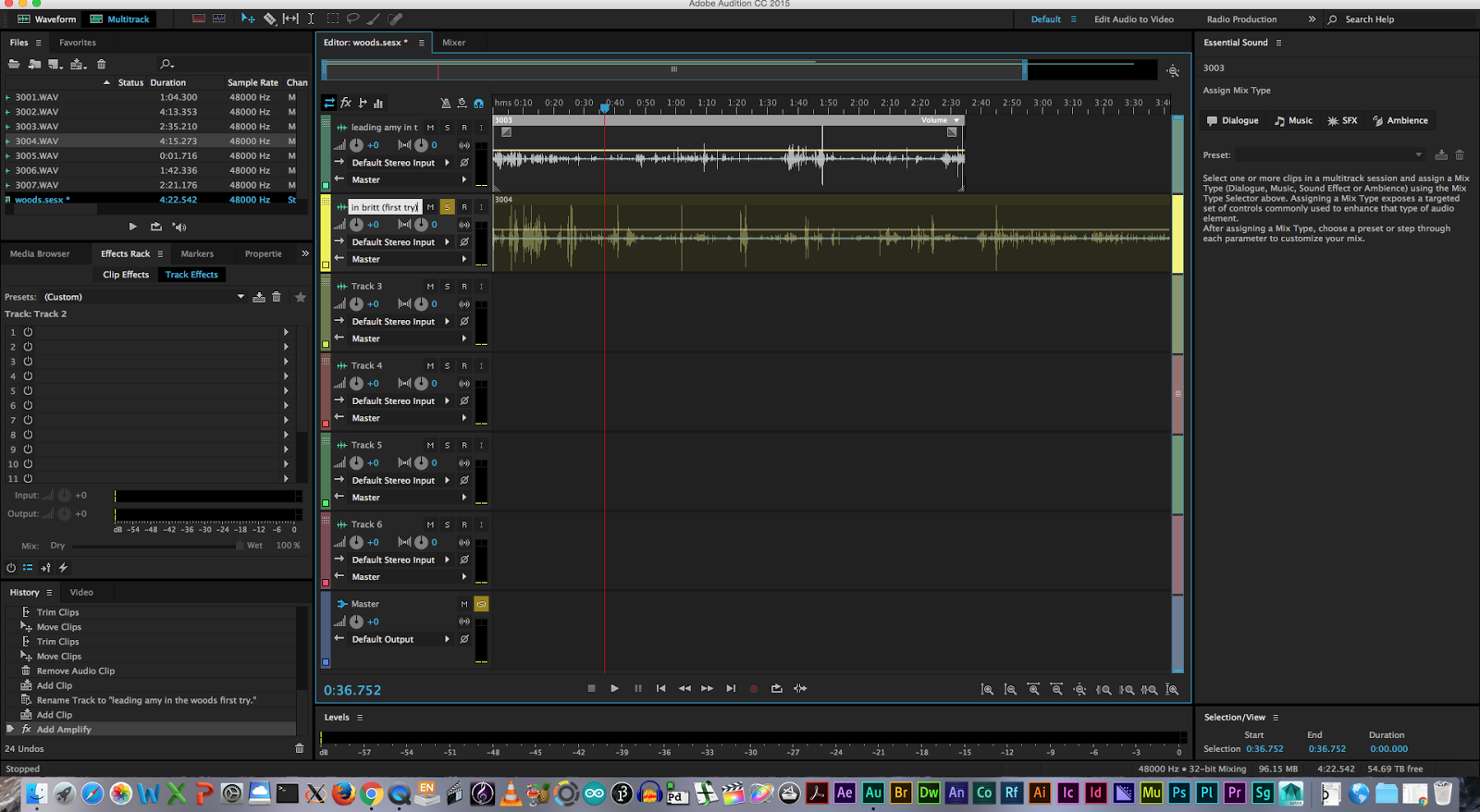The height and width of the screenshot is (812, 1480).
Task: Open File icon in the Files panel
Action: pos(14,64)
